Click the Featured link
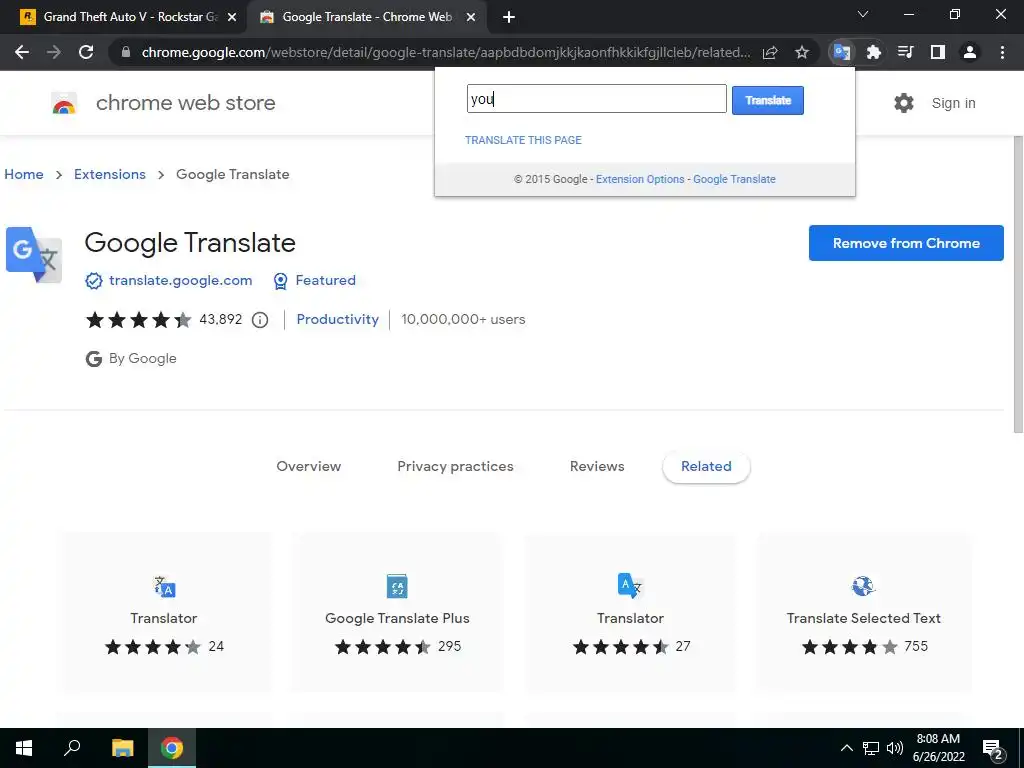1024x768 pixels. click(325, 280)
